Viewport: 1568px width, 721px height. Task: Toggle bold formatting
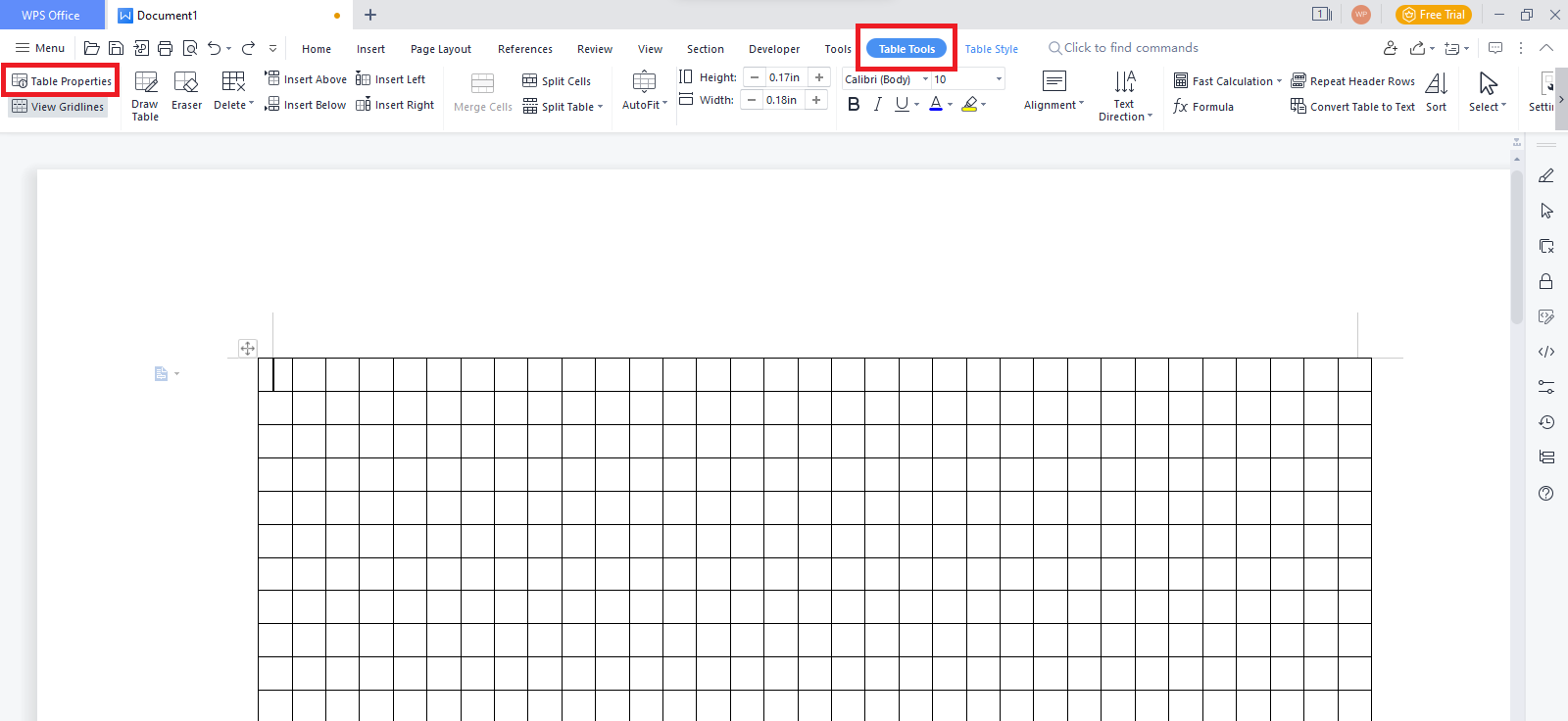click(854, 104)
